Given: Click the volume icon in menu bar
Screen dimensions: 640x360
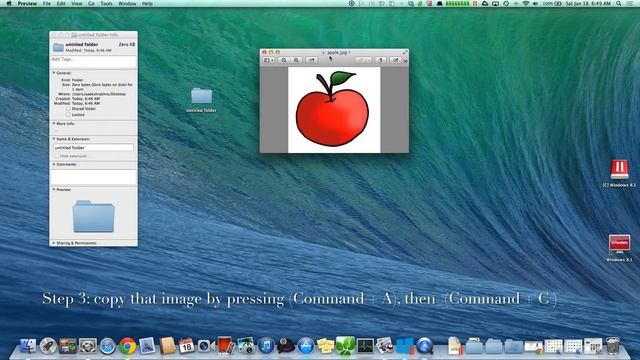Looking at the screenshot, I should [535, 3].
